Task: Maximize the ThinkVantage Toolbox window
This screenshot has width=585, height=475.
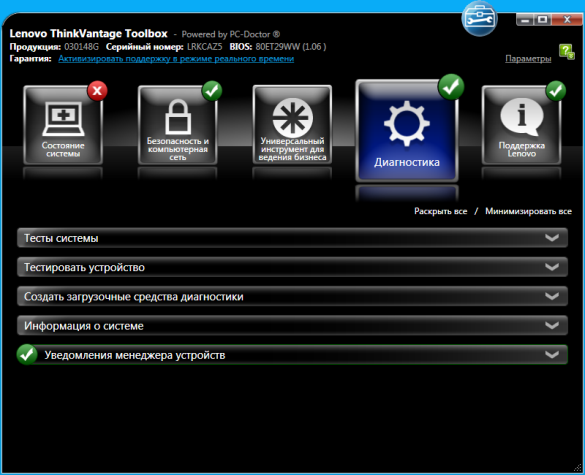Action: point(542,19)
